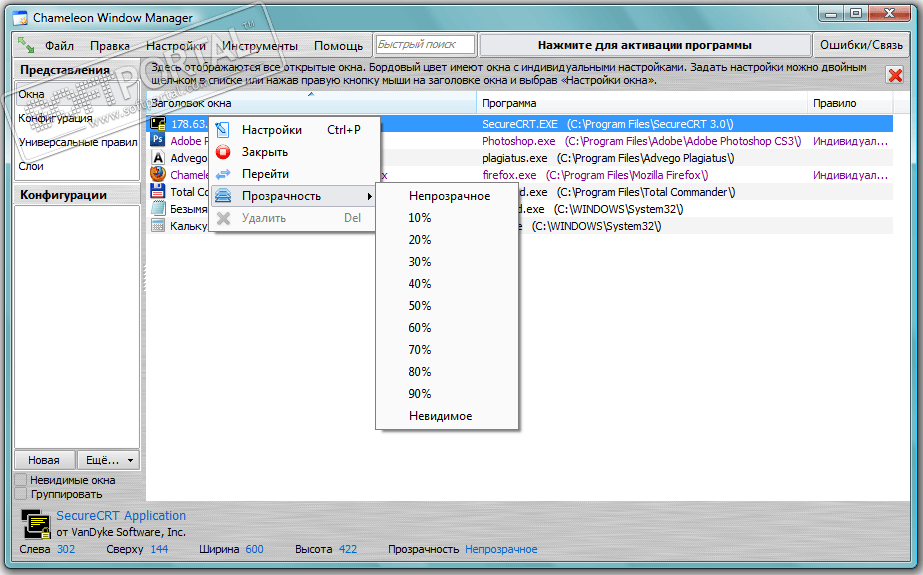
Task: Choose Настройки Ctrl+P from context menu
Action: click(293, 129)
